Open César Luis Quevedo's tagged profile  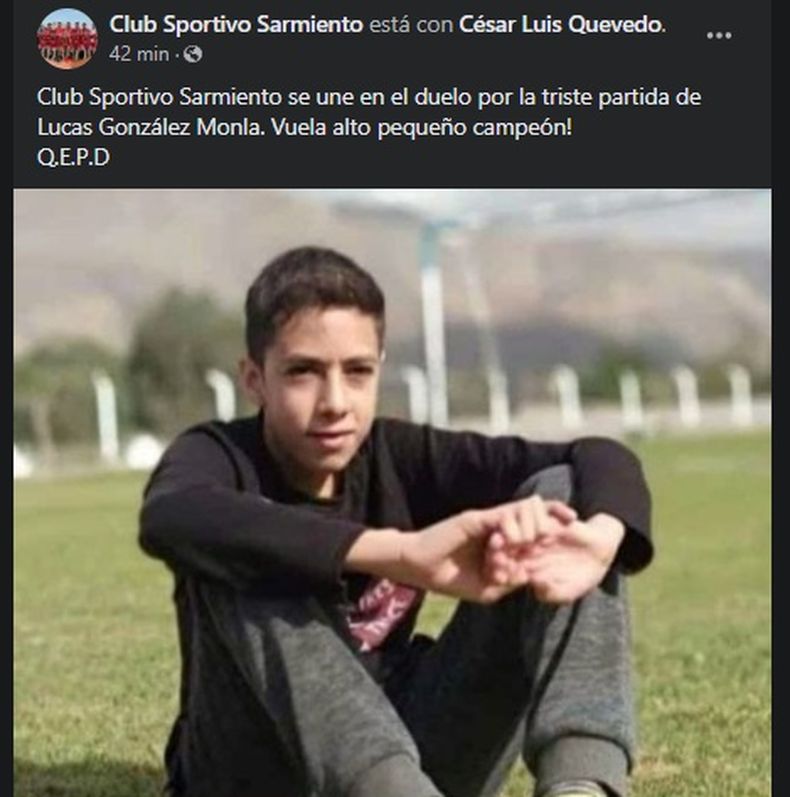click(x=561, y=24)
